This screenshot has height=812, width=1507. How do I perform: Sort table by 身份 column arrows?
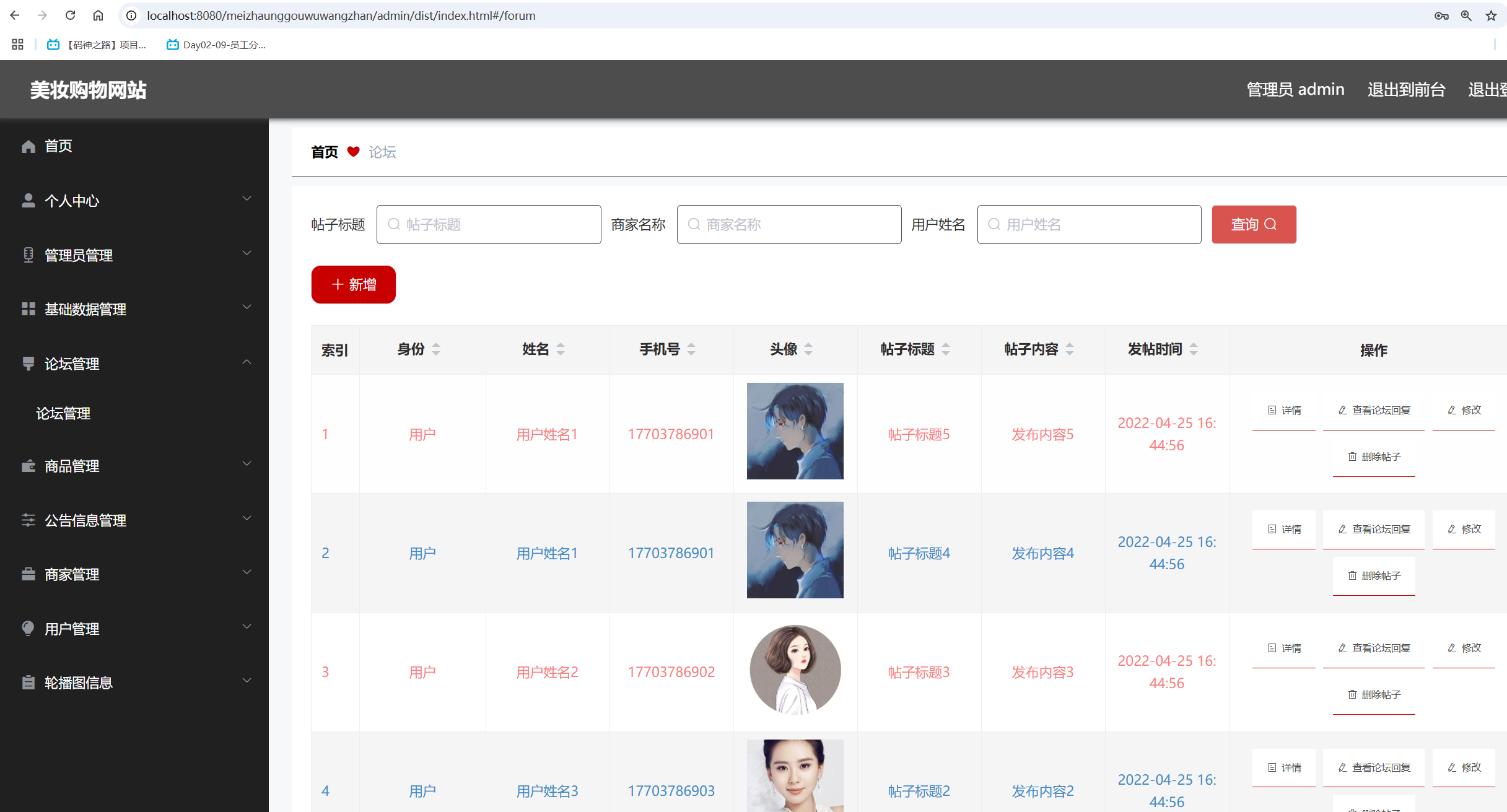tap(436, 349)
